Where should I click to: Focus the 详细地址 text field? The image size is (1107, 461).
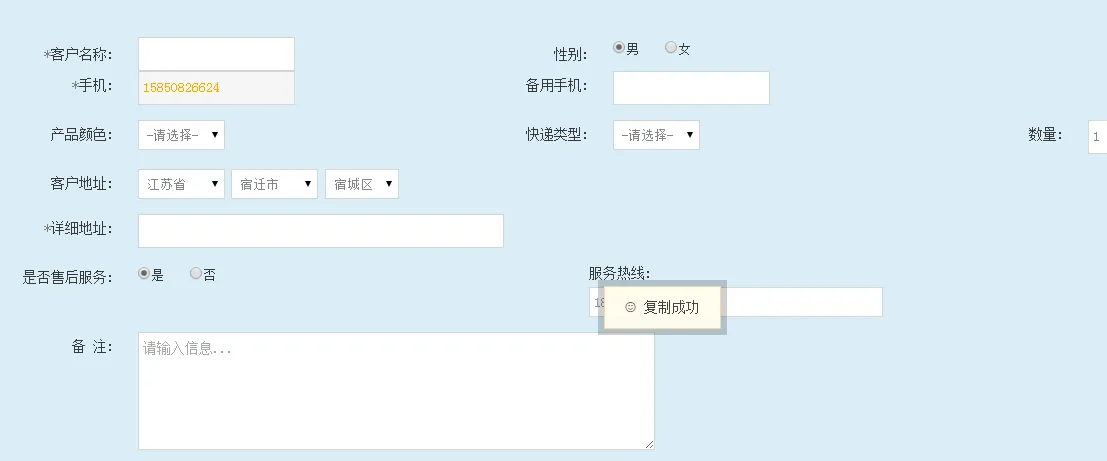coord(320,231)
